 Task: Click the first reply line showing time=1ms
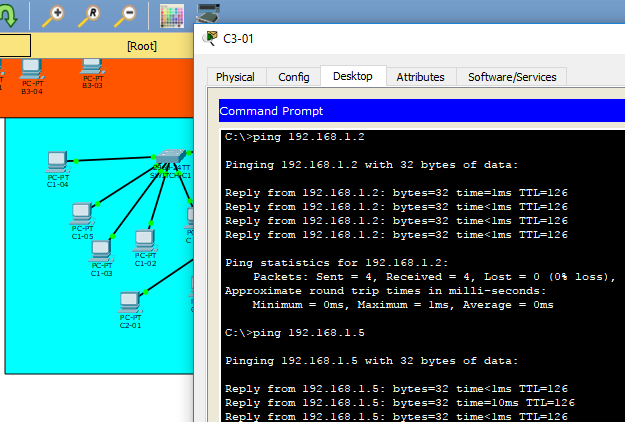396,193
